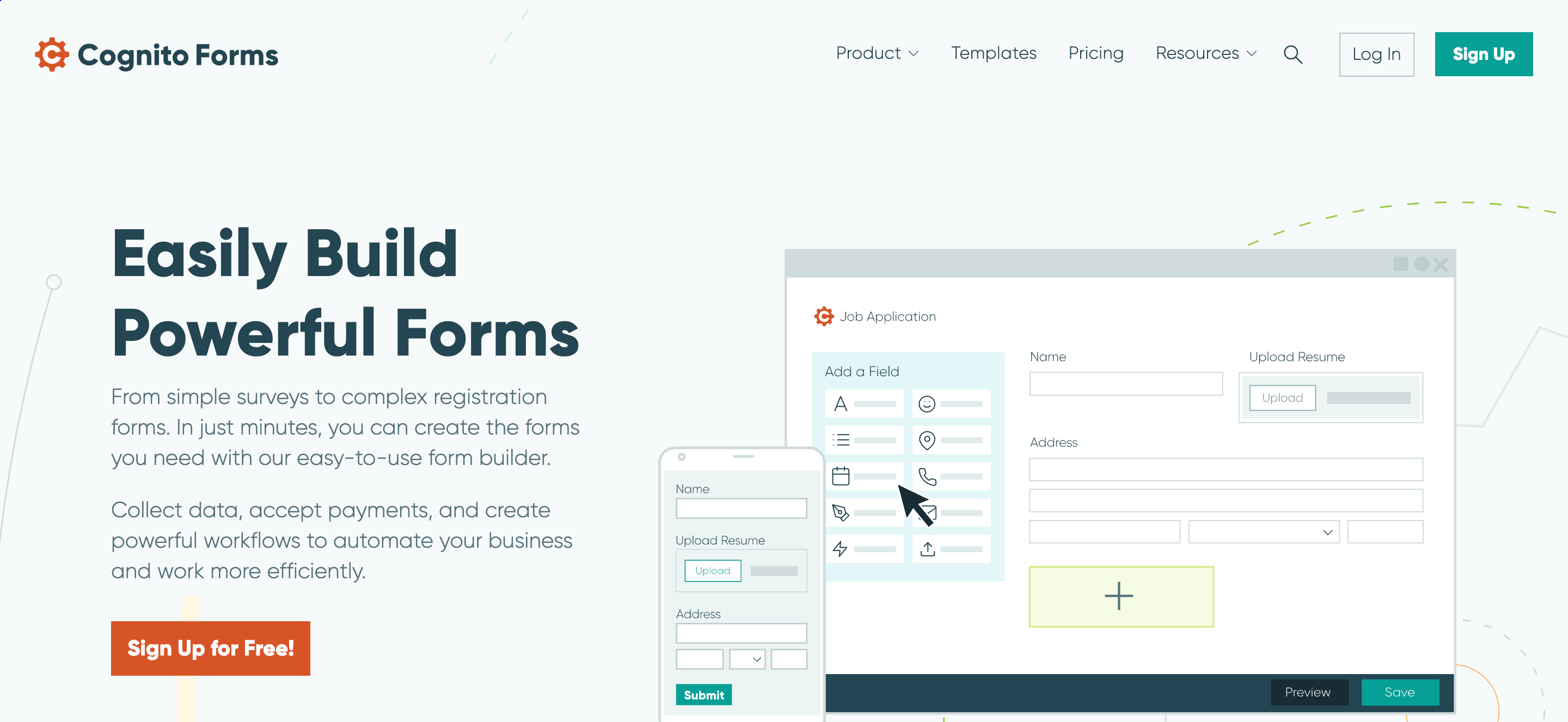Screen dimensions: 1568x722
Task: Click the signature field icon in panel
Action: [841, 512]
